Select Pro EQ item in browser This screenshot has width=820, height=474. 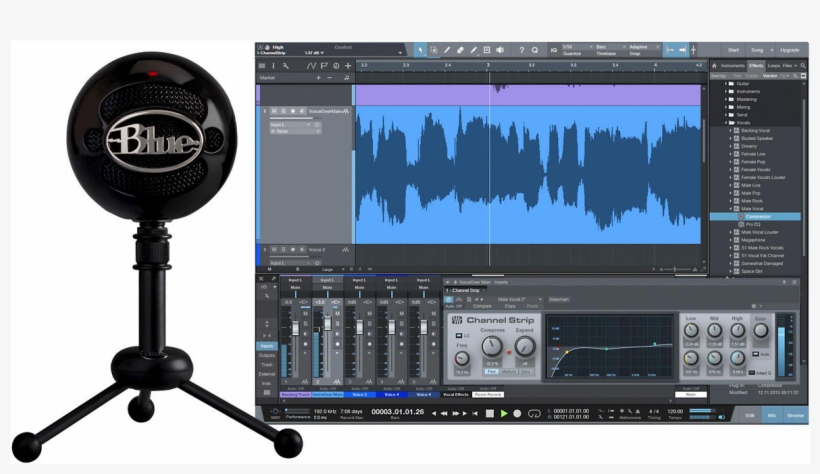(749, 224)
